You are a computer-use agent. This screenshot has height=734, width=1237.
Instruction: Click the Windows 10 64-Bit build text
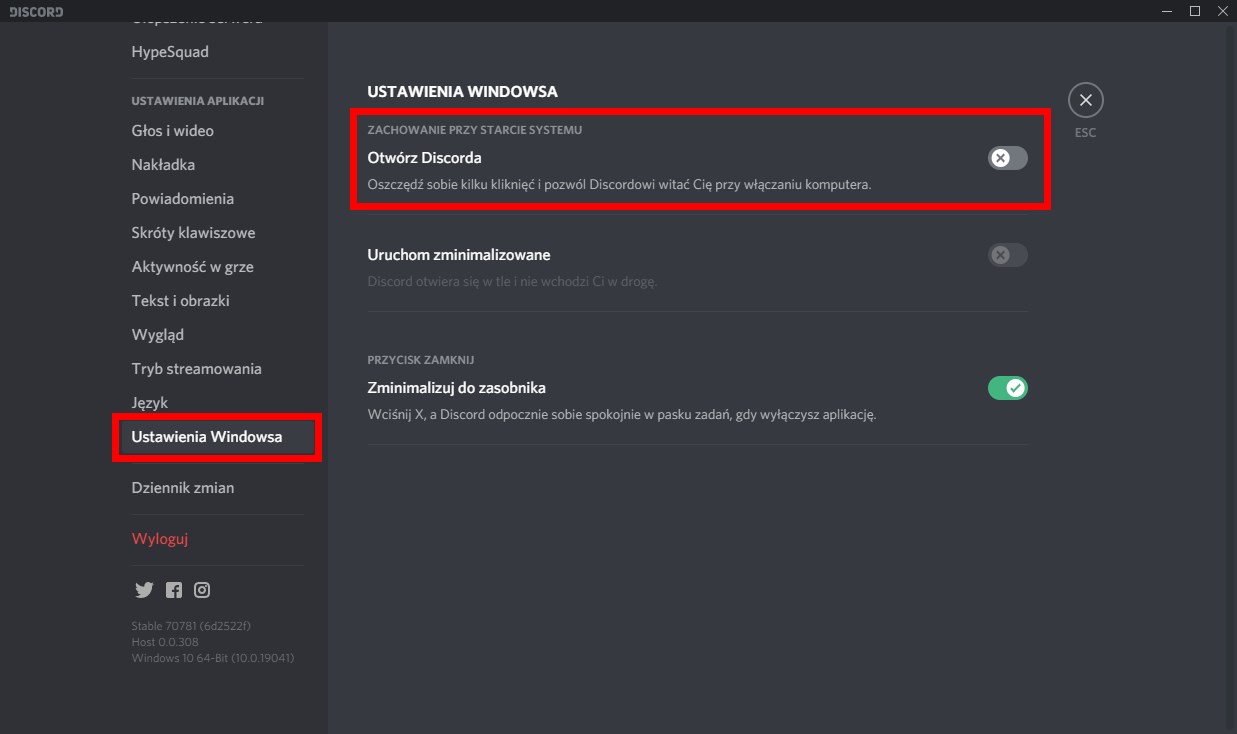[213, 658]
